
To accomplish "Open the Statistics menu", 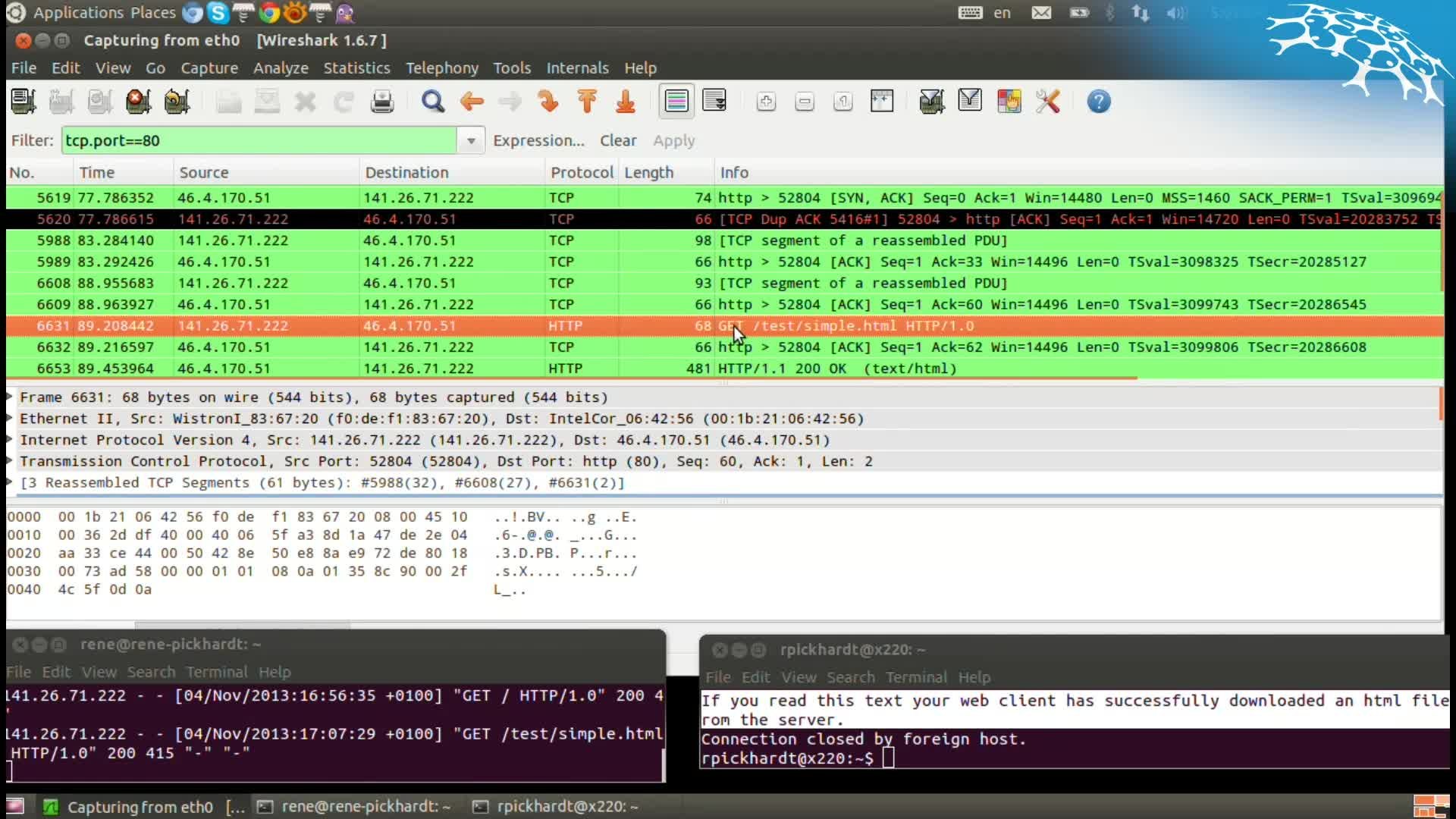I will pyautogui.click(x=356, y=67).
